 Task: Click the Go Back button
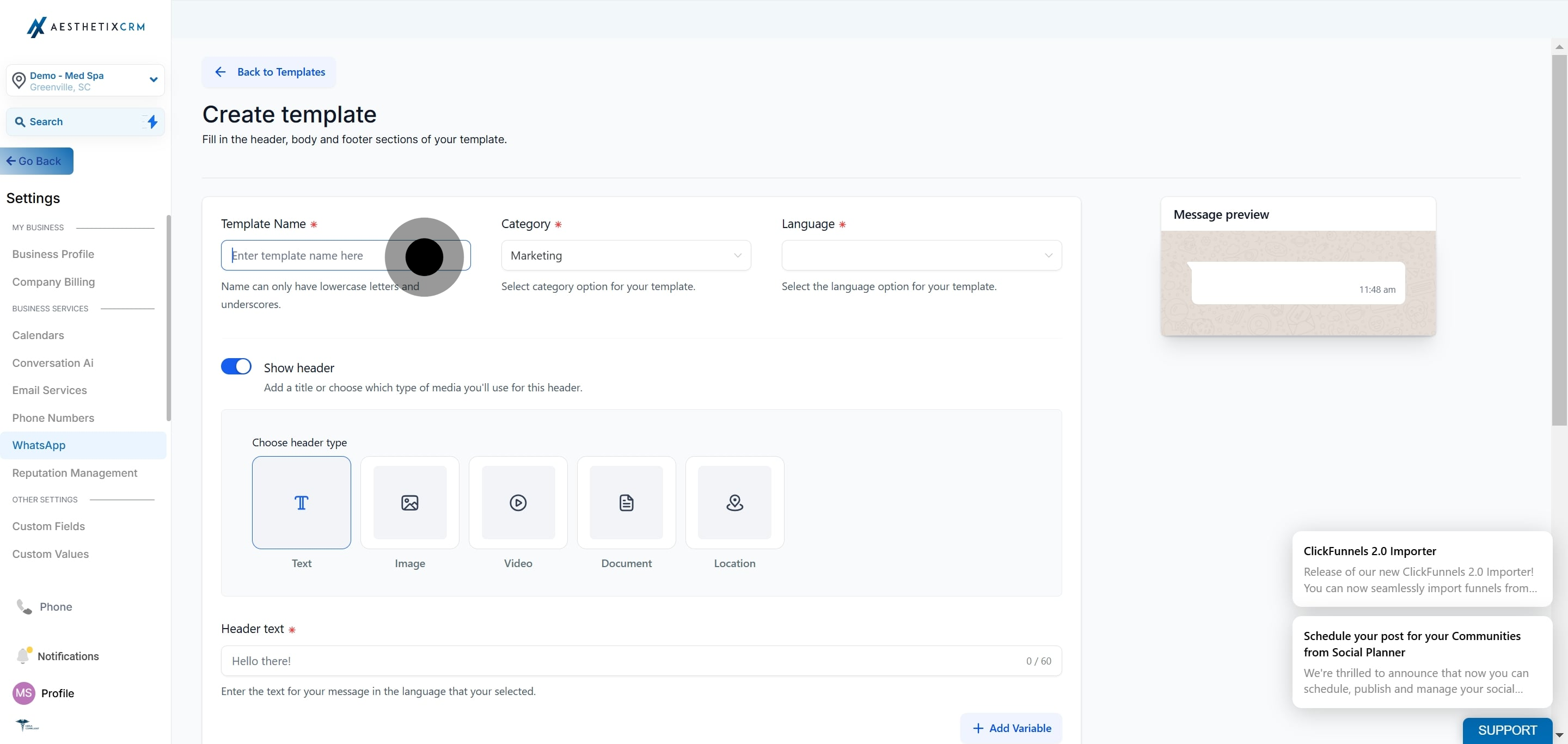[36, 161]
